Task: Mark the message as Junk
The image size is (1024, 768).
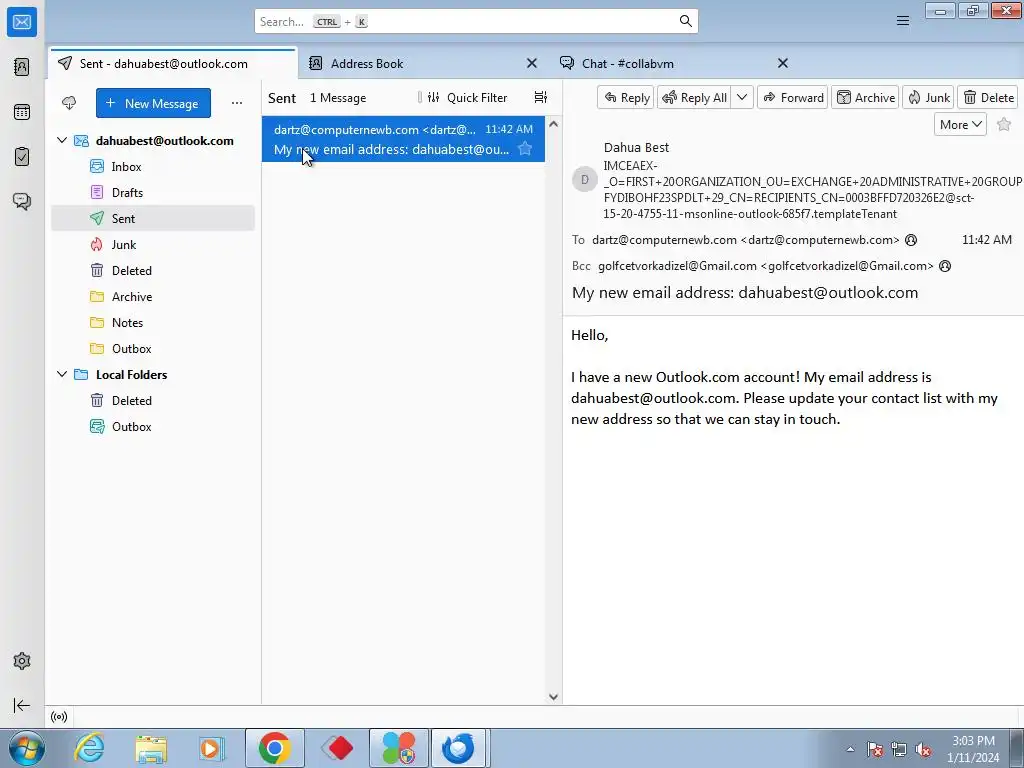Action: [928, 97]
